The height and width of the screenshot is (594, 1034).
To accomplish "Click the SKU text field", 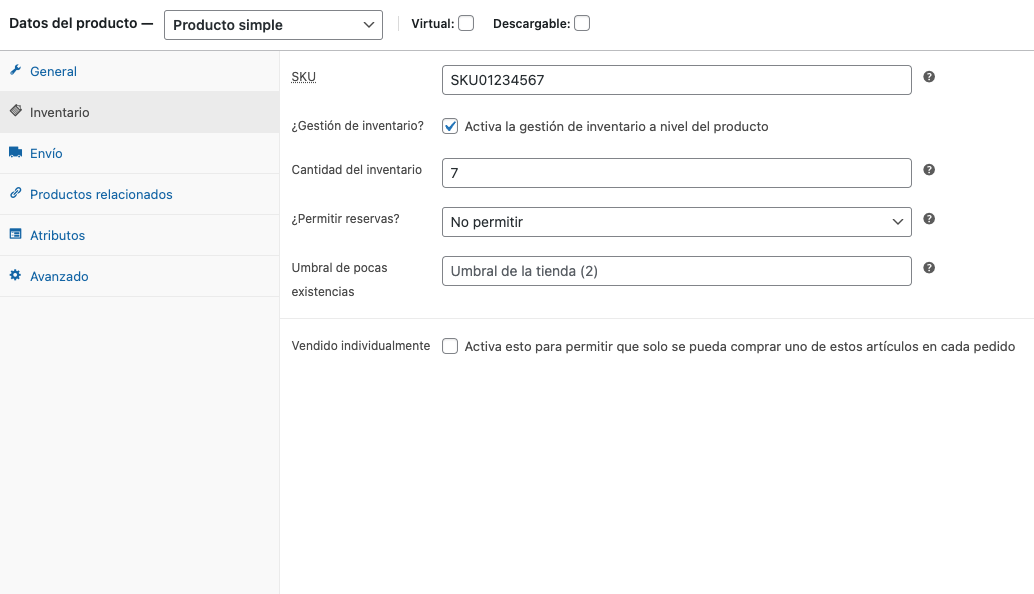I will [676, 80].
